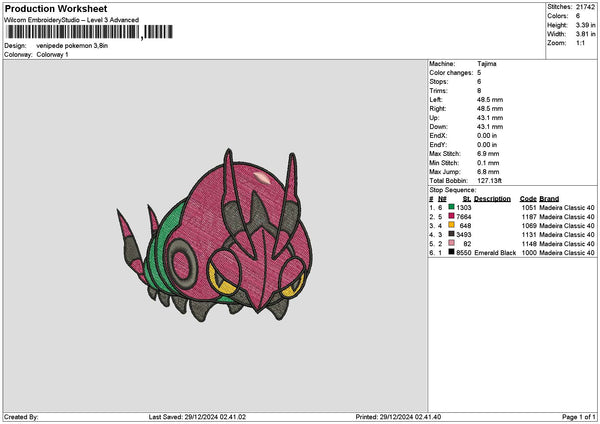Click design name venipede pokemon 3,8in
The height and width of the screenshot is (424, 600).
[72, 46]
